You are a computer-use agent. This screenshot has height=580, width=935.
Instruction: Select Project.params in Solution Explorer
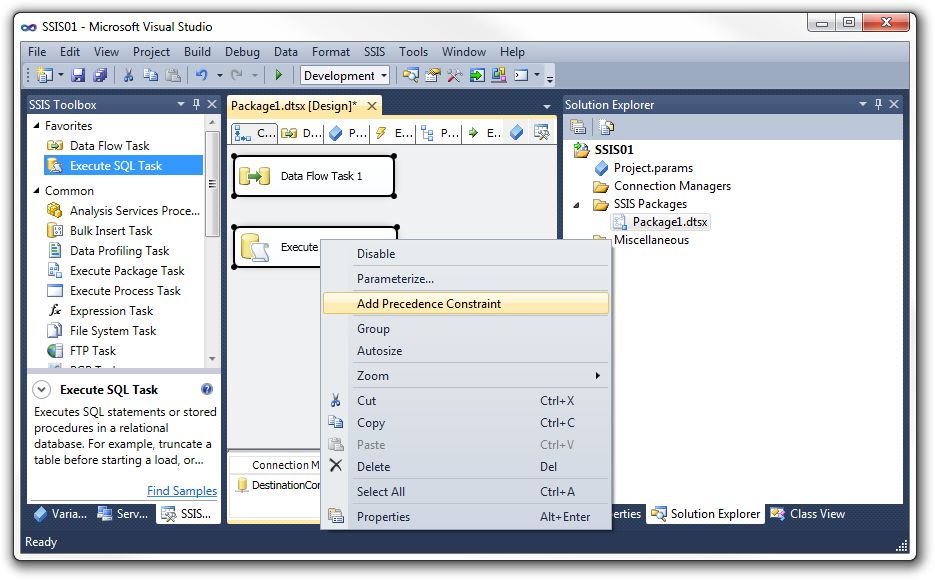[644, 168]
